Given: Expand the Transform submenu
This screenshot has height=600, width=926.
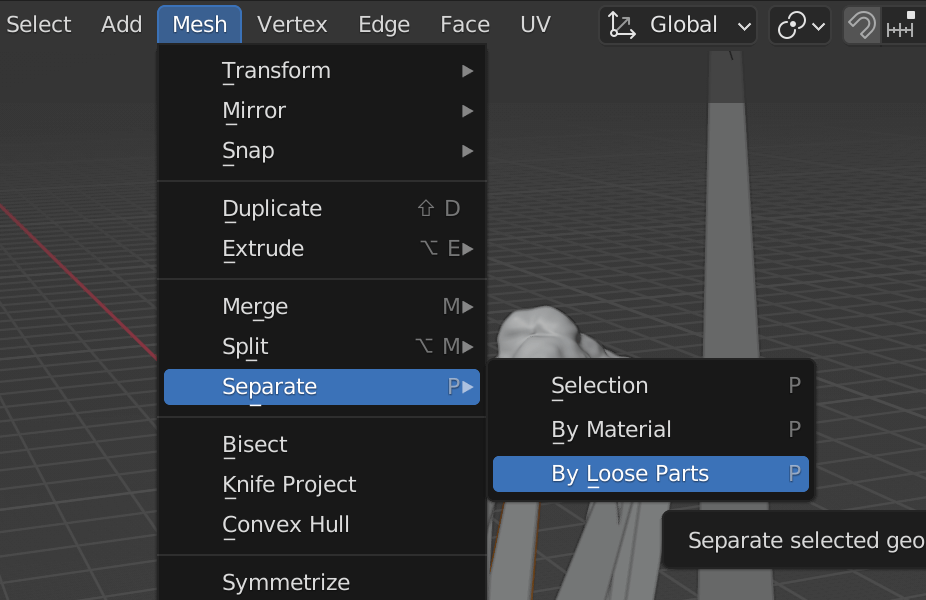Looking at the screenshot, I should [322, 71].
